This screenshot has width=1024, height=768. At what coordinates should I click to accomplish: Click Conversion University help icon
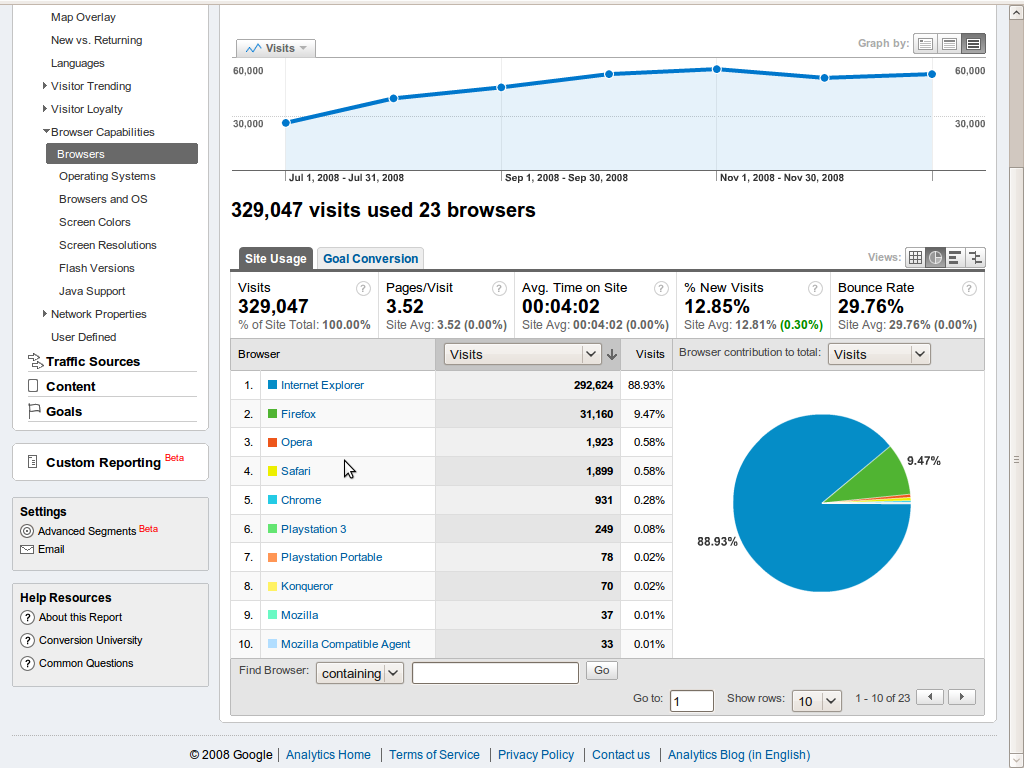coord(27,640)
